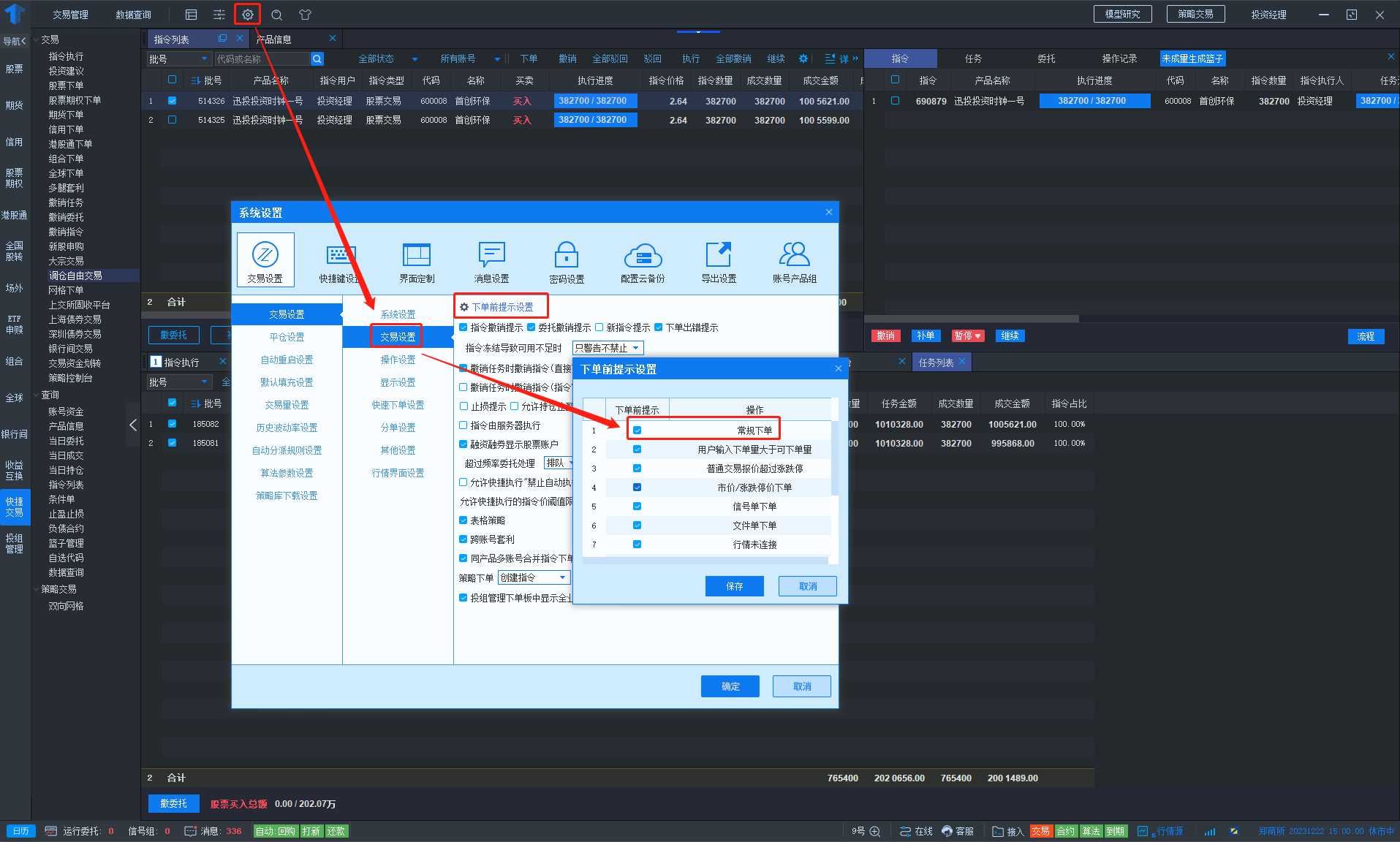Select 消息设置 icon in settings dialog
This screenshot has height=842, width=1400.
(x=491, y=262)
